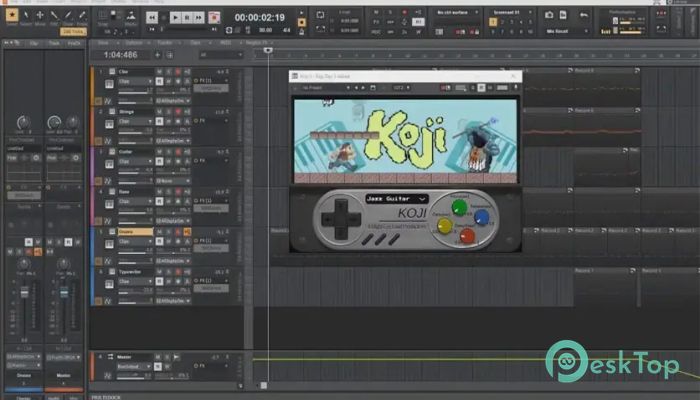This screenshot has width=700, height=400.
Task: Toggle the highlighted Mix module button
Action: (x=418, y=21)
